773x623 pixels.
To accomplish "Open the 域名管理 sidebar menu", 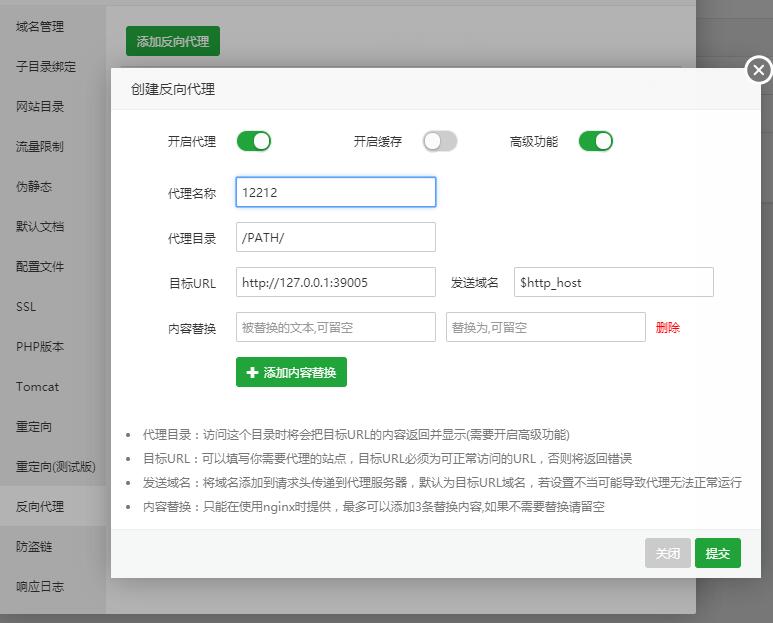I will tap(40, 27).
